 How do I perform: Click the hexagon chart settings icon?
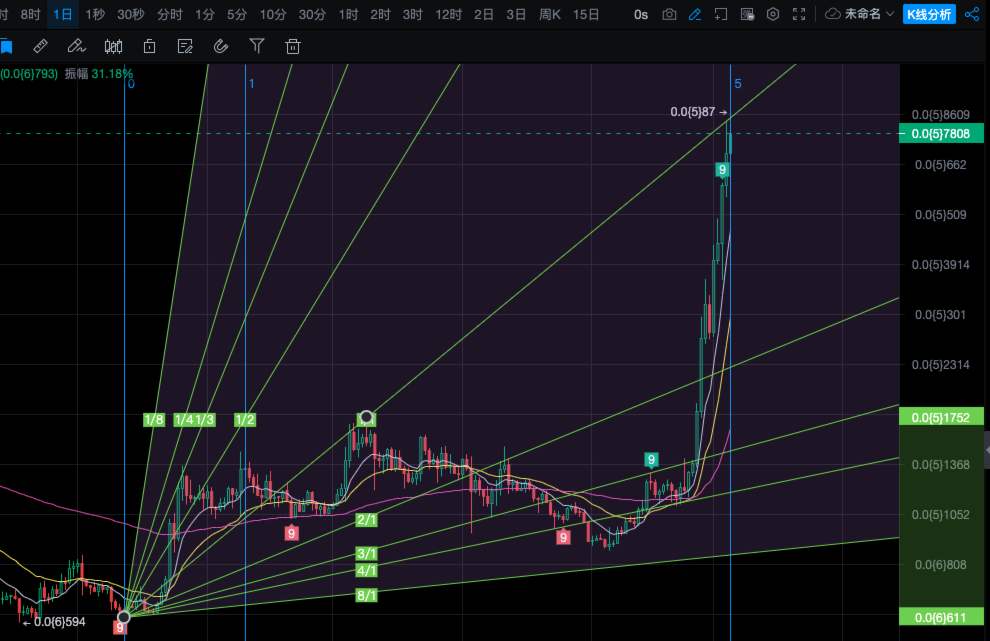click(x=772, y=15)
